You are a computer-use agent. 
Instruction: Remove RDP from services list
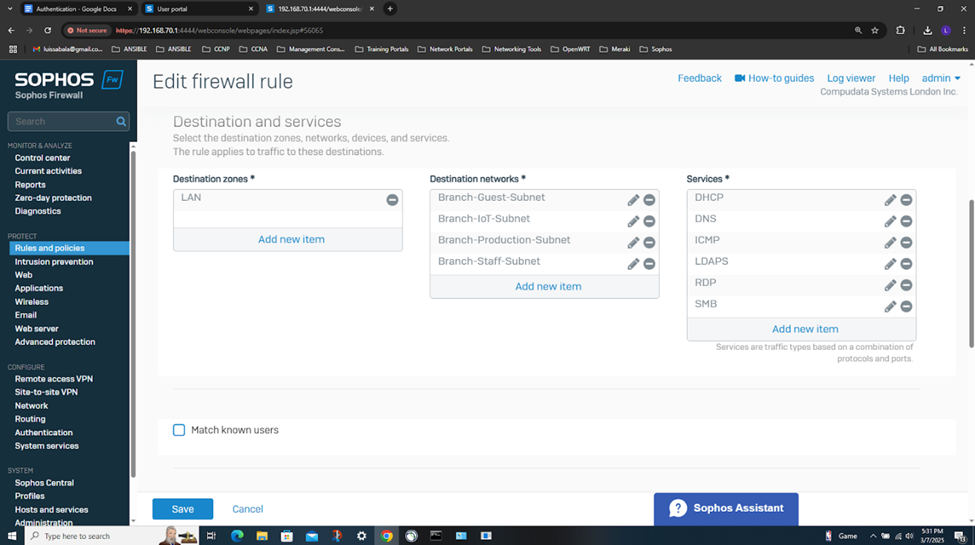pos(907,285)
